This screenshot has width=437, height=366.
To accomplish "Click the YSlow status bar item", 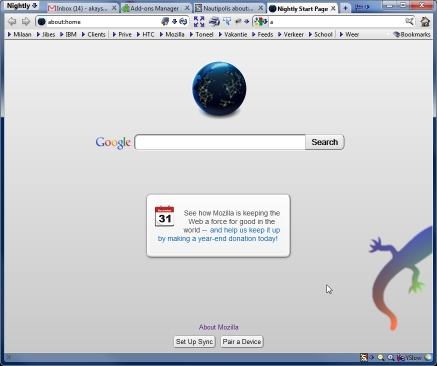I will click(410, 358).
